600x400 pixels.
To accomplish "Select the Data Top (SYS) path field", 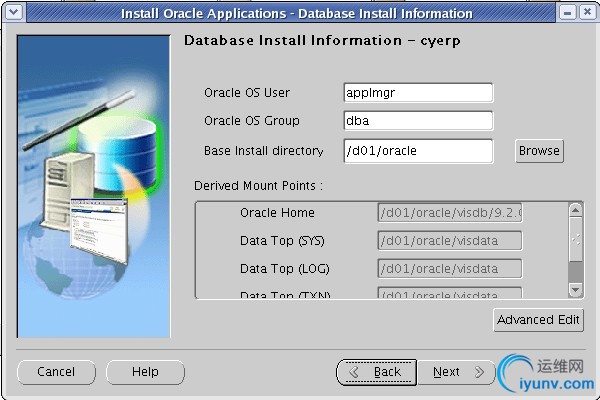I will coord(450,241).
